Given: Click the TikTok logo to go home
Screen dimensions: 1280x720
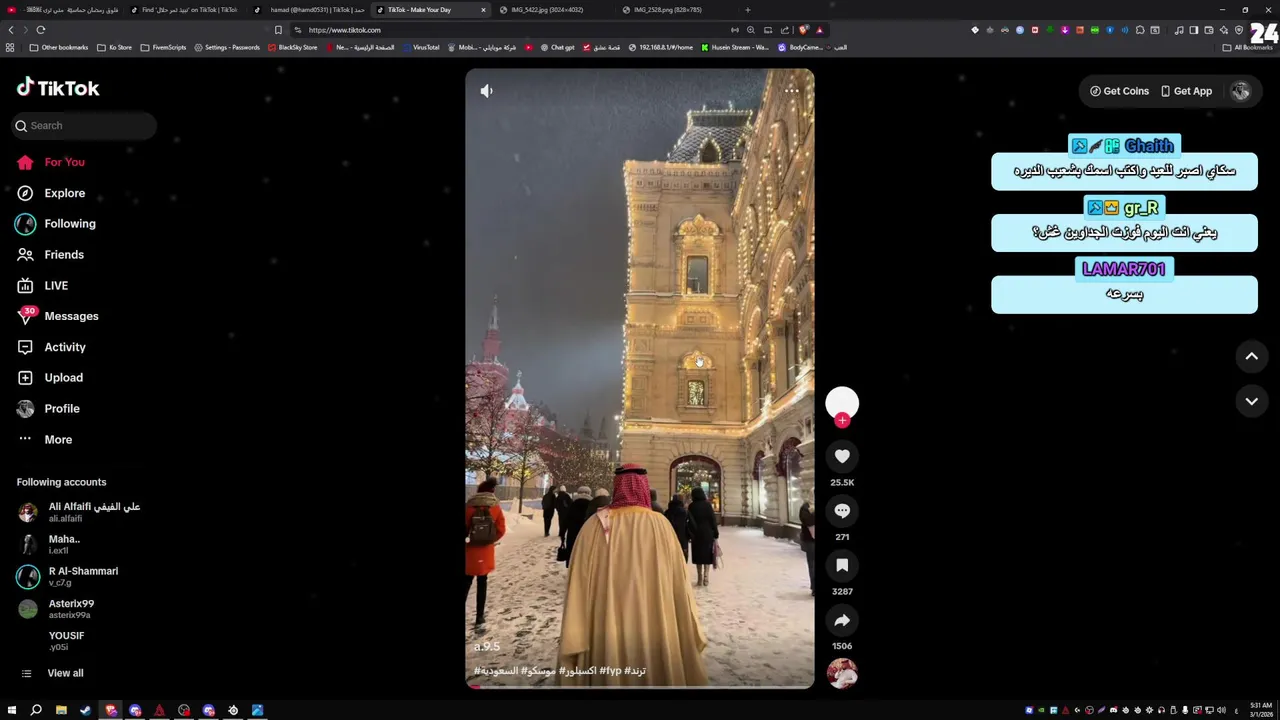Looking at the screenshot, I should click(x=58, y=88).
